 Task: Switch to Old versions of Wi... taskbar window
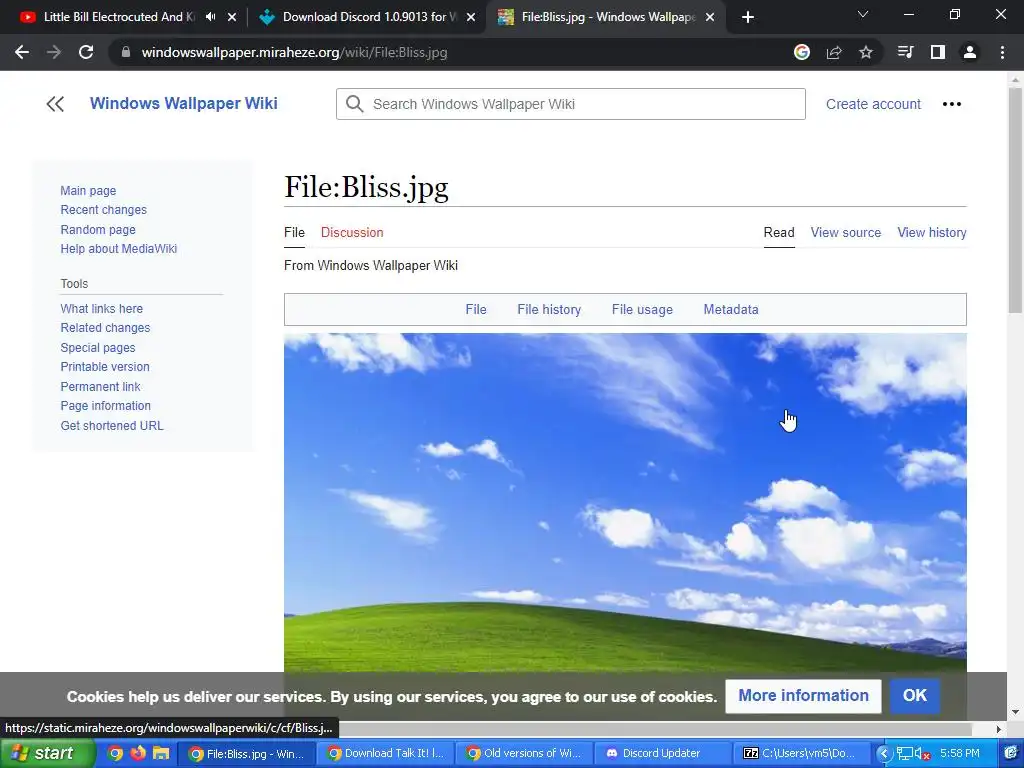tap(524, 754)
